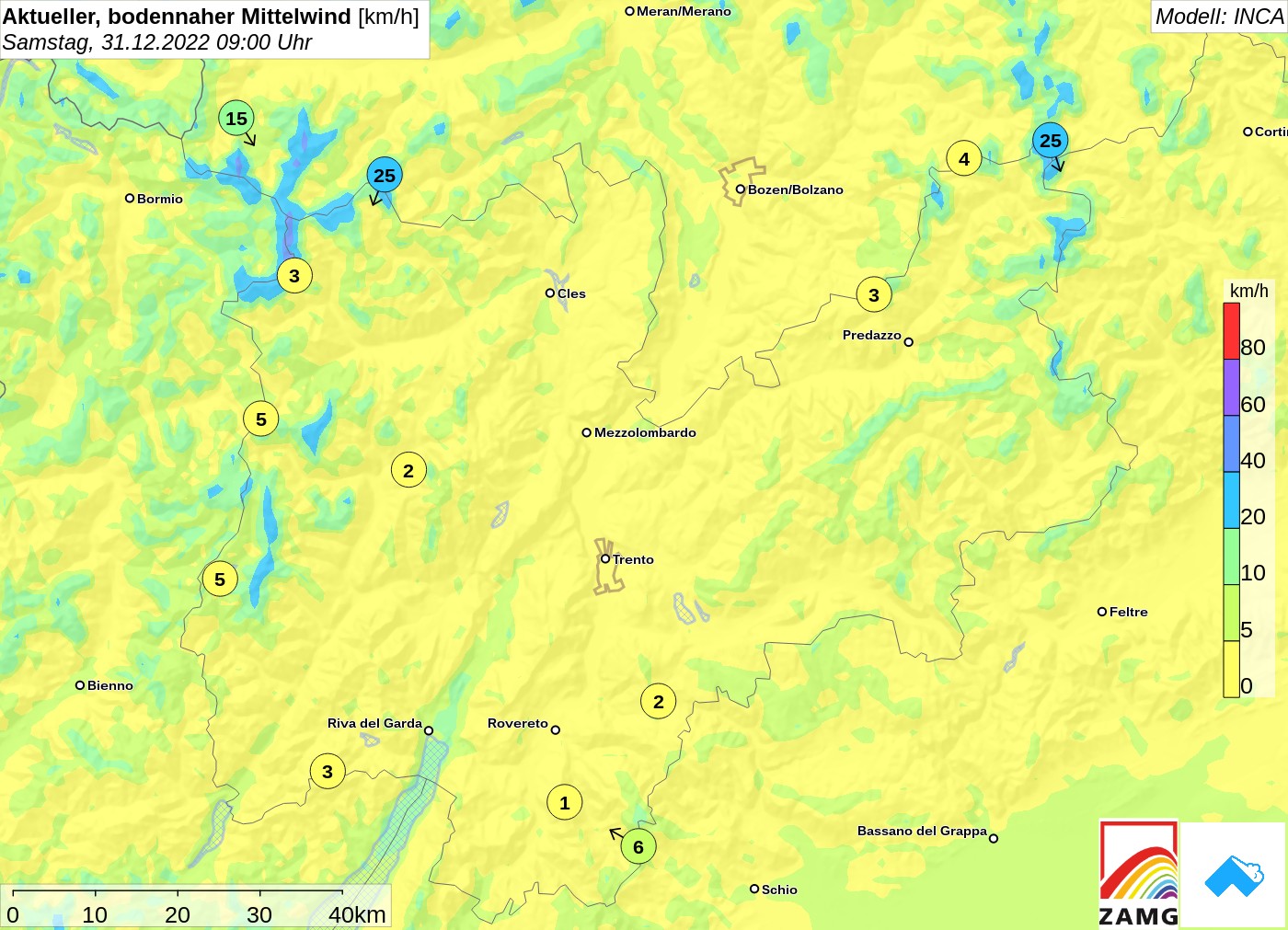1288x930 pixels.
Task: Click the blue cloud house logo
Action: (1234, 876)
